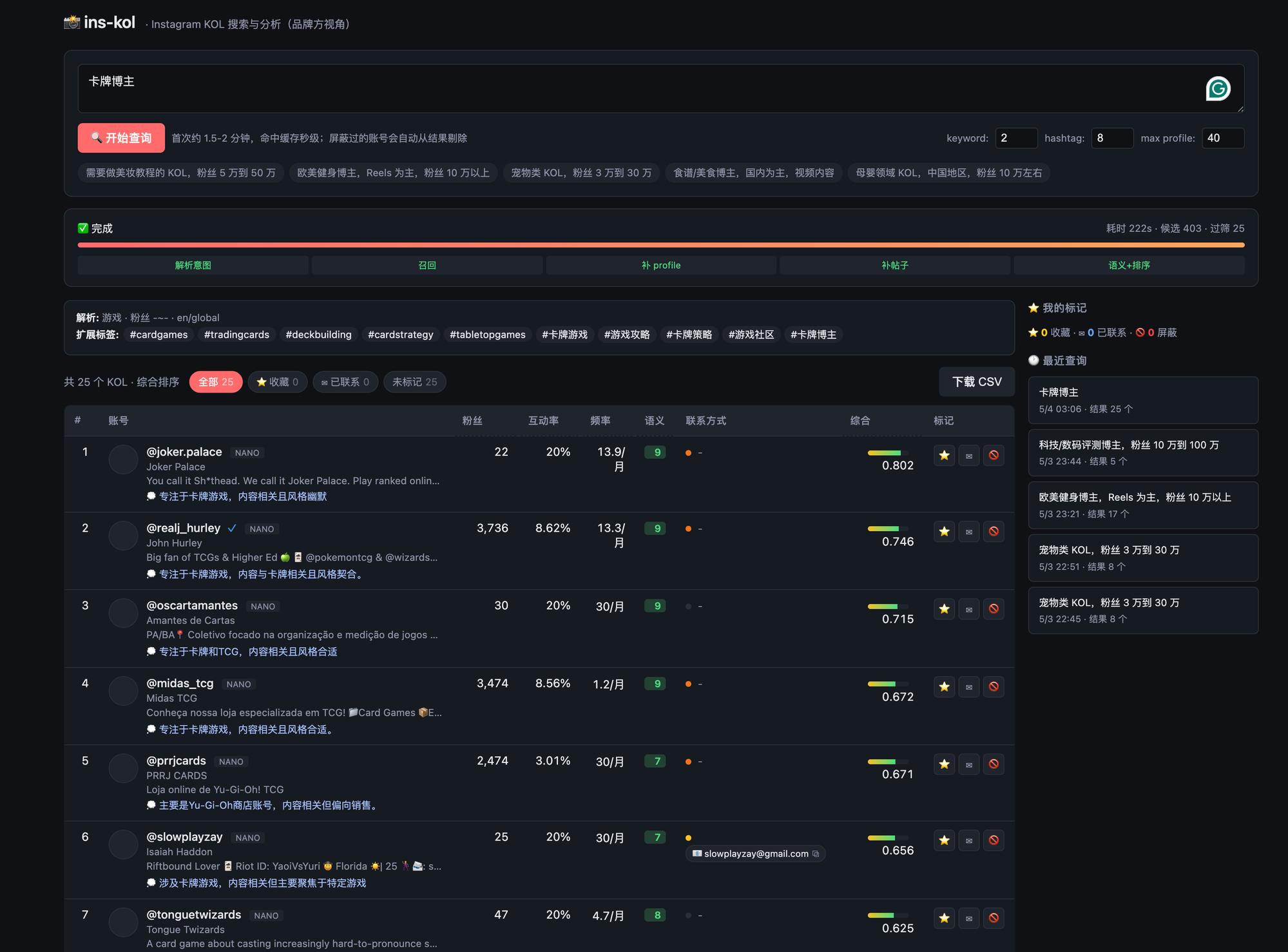Star the @realj_hurley account

click(944, 531)
